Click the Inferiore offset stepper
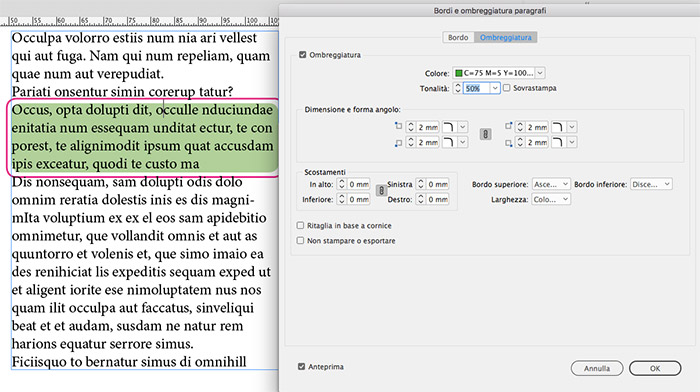Screen dimensions: 700x392 pyautogui.click(x=342, y=199)
